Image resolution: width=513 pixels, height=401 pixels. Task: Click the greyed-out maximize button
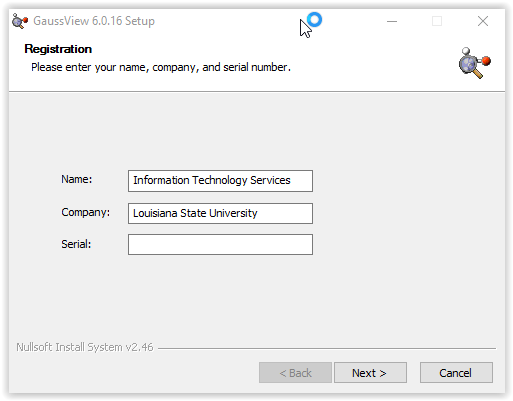437,21
